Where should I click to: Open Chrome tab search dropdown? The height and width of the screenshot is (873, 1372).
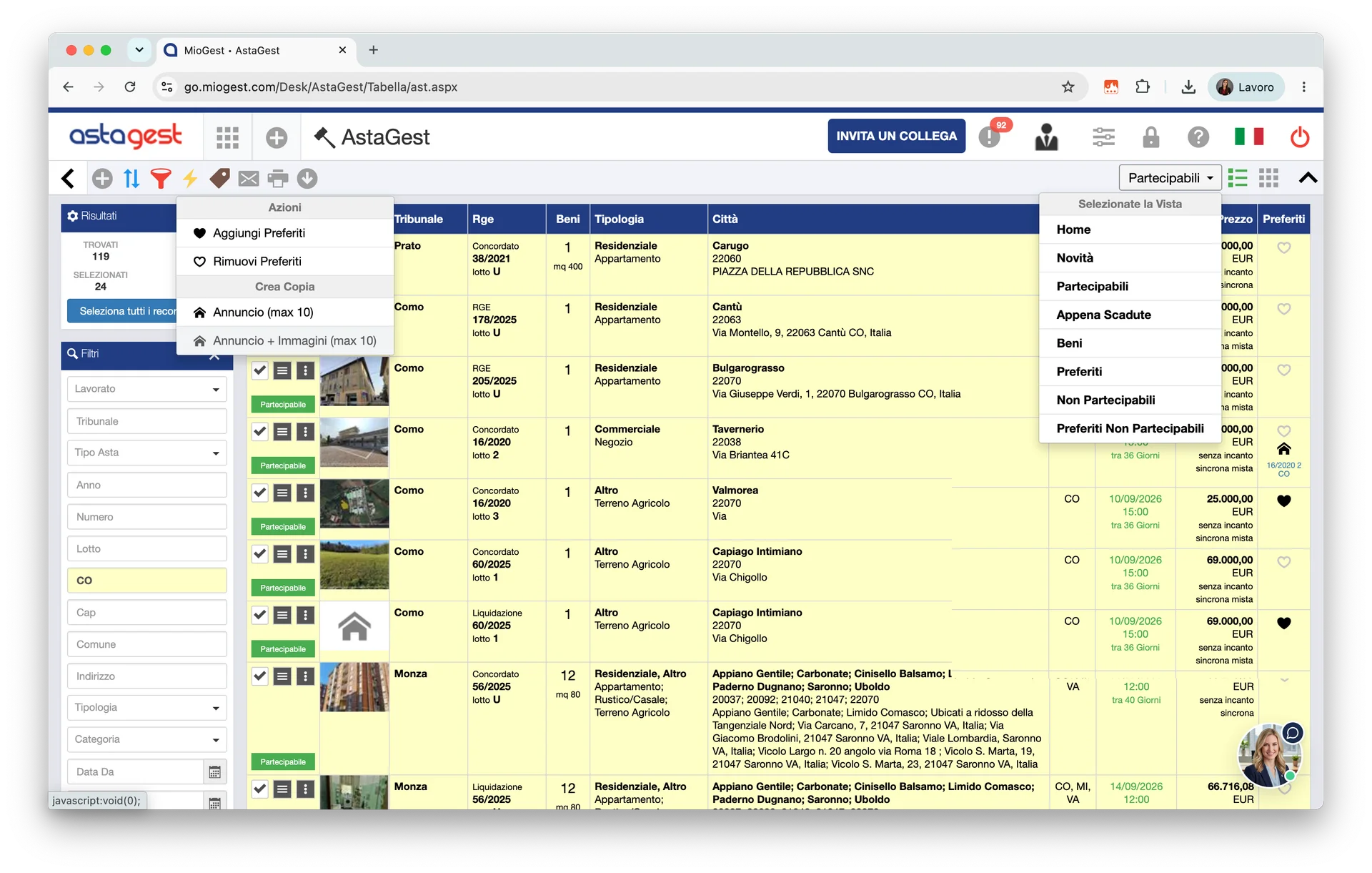click(139, 50)
